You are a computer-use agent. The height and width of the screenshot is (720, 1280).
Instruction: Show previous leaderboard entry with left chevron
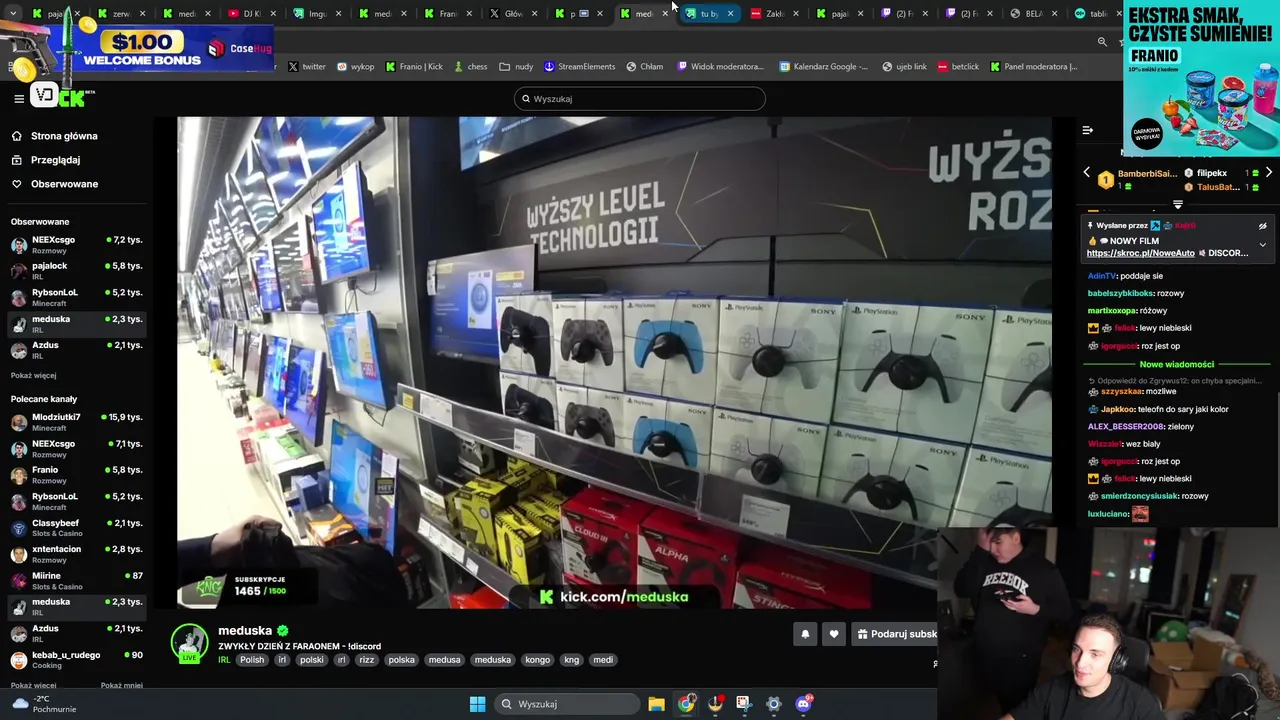[x=1087, y=173]
